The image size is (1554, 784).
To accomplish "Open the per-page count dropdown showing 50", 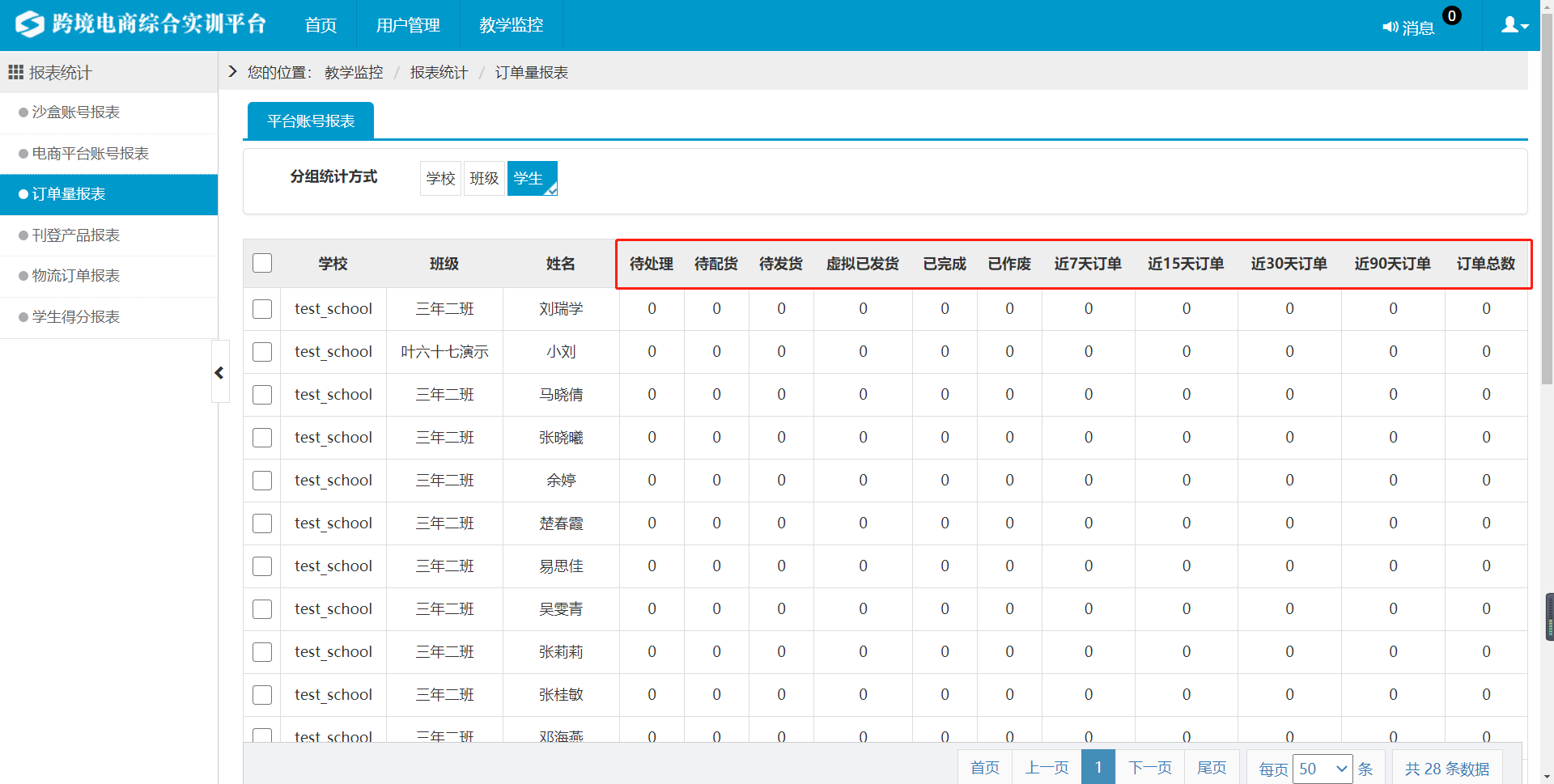I will 1323,769.
